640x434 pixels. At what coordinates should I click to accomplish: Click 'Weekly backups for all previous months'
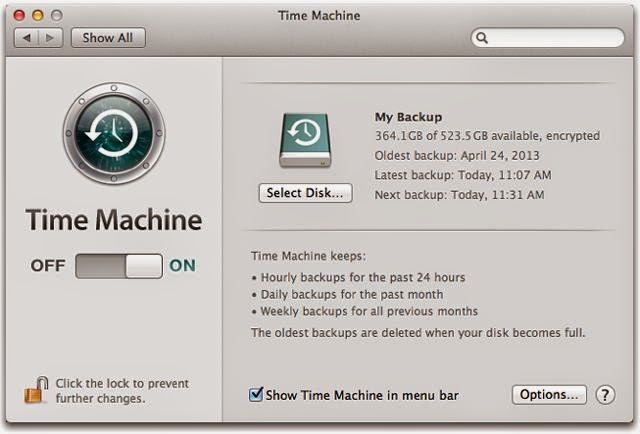(x=369, y=312)
